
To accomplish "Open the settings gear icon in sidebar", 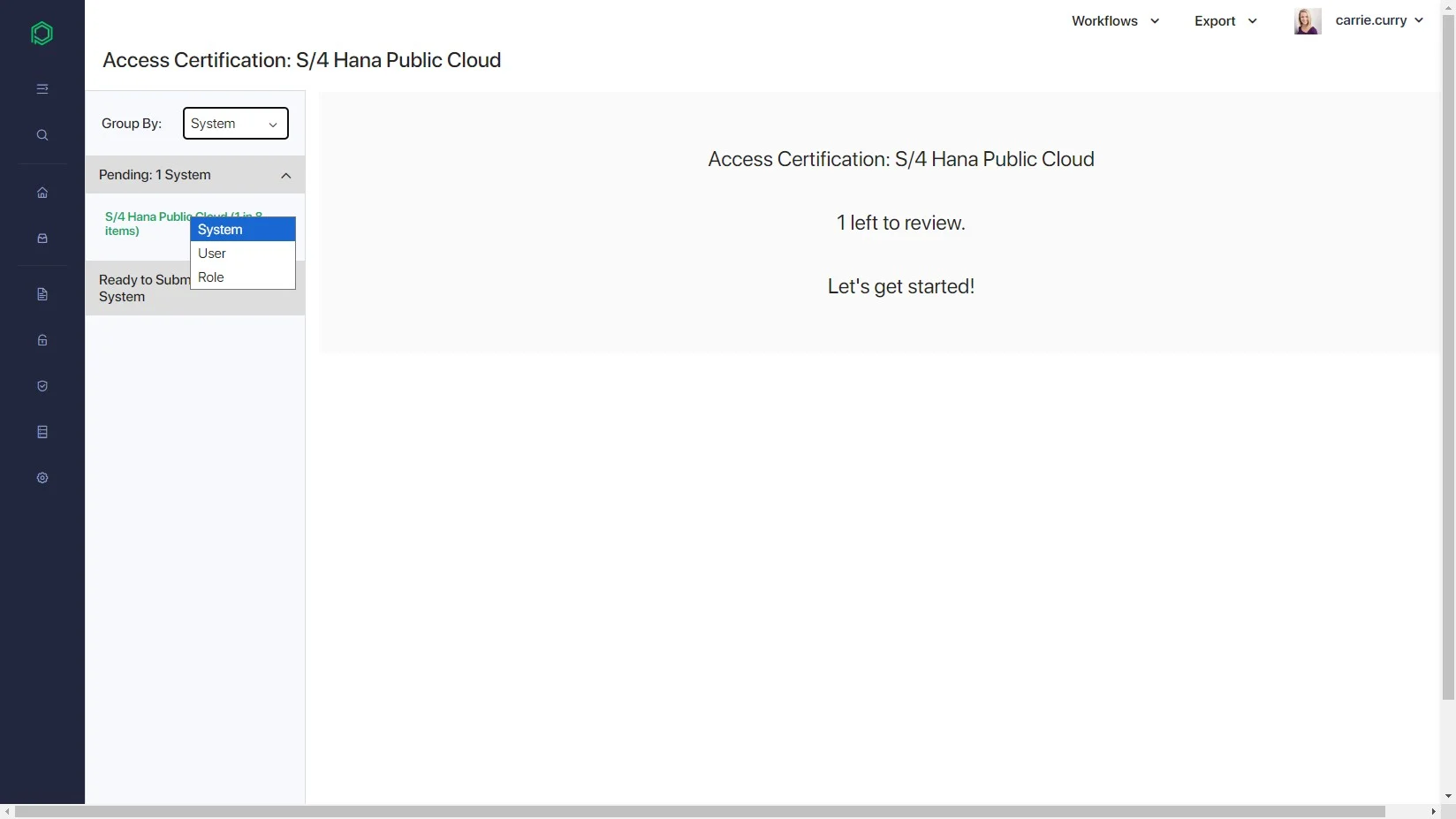I will pos(42,478).
